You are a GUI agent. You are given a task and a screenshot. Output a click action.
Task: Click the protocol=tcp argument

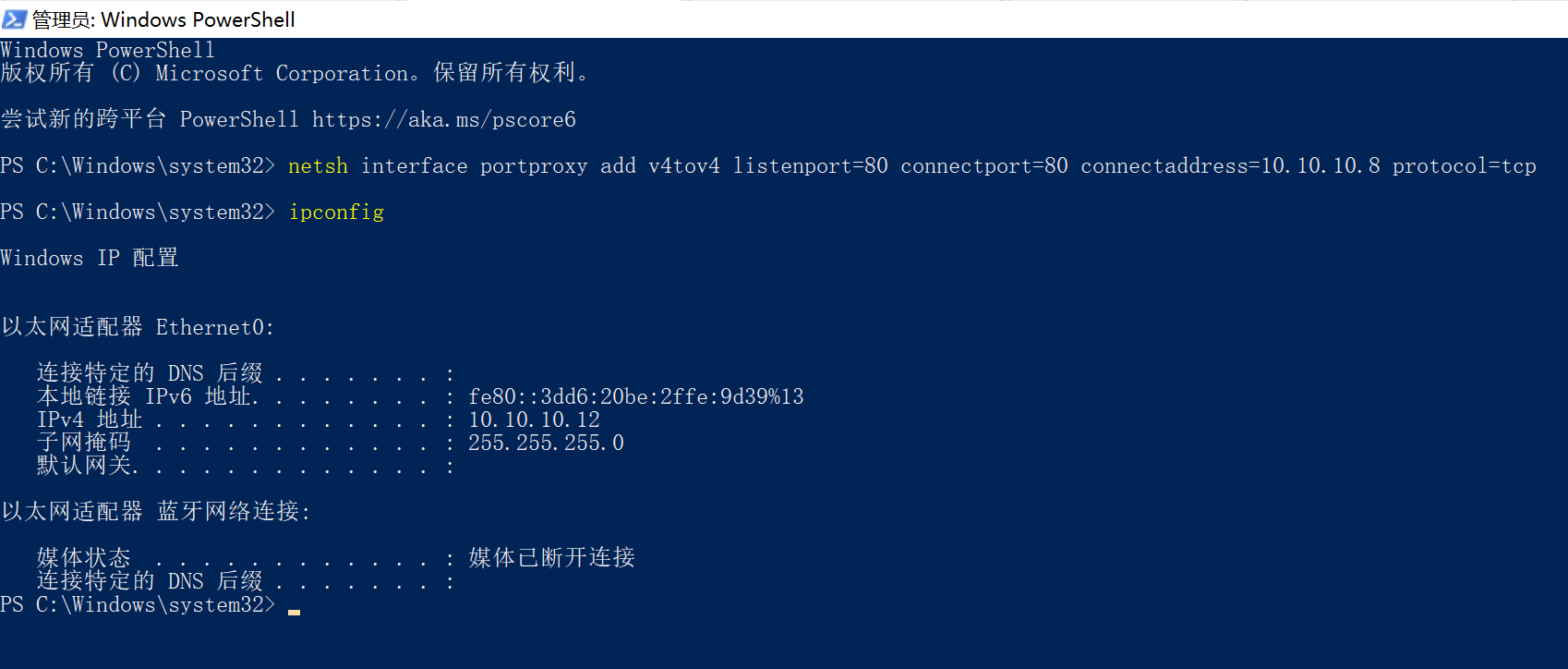1464,166
